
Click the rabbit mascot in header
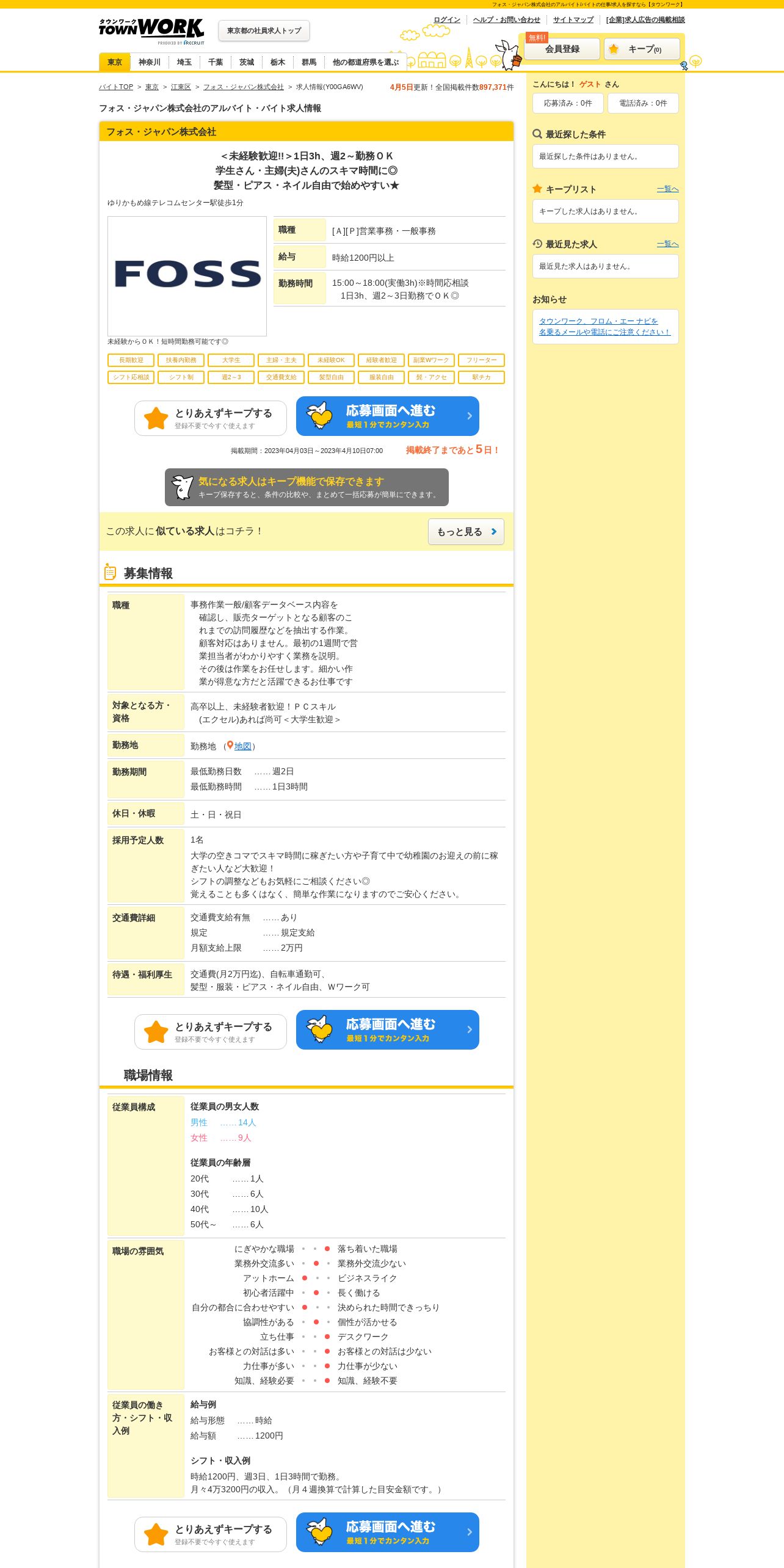pyautogui.click(x=509, y=56)
